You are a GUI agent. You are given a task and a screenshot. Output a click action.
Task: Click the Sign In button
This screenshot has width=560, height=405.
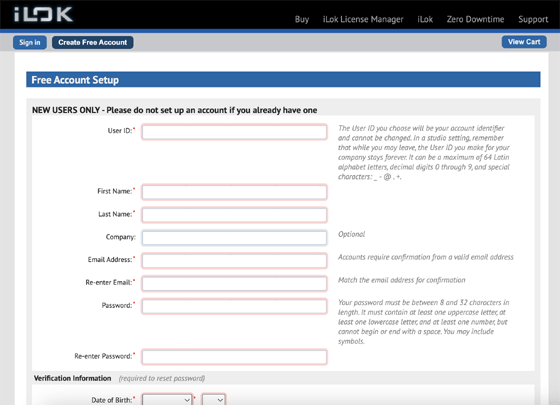point(30,42)
